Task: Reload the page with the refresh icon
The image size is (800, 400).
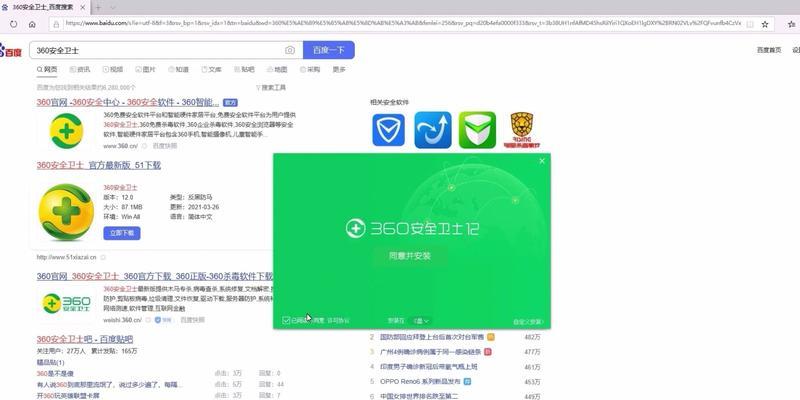Action: click(14, 24)
